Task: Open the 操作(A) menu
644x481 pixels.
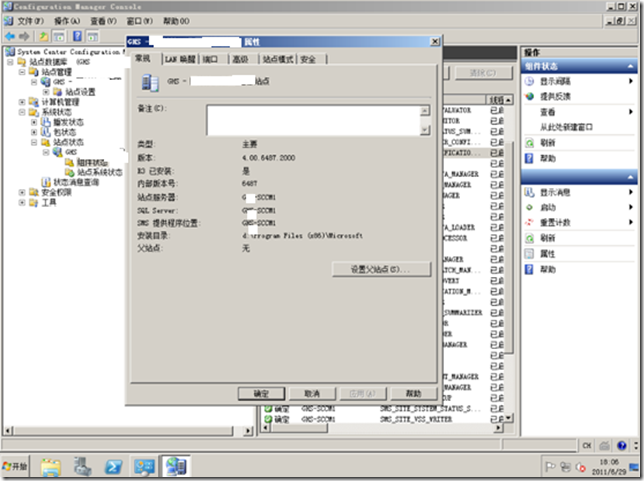Action: point(67,21)
